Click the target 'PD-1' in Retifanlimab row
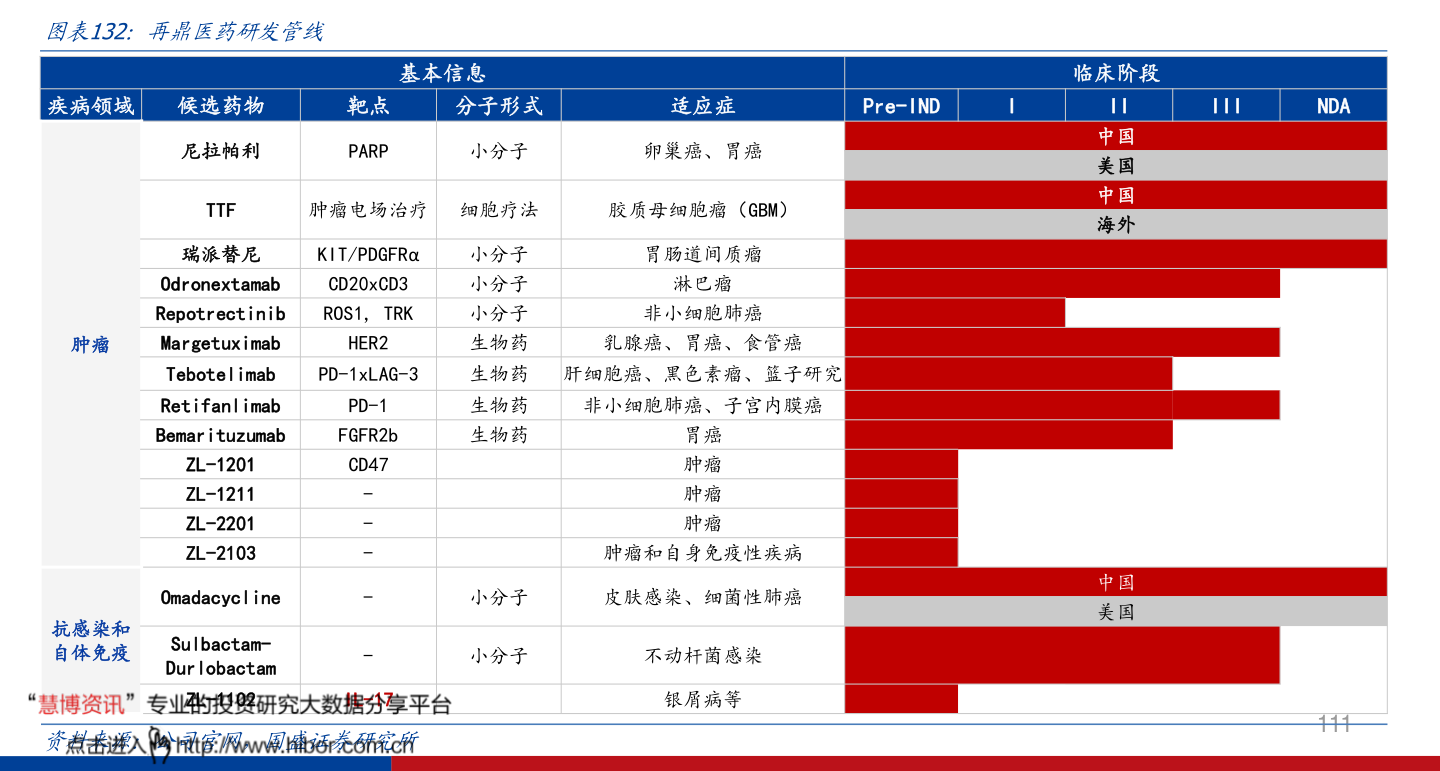This screenshot has height=771, width=1440. coord(368,405)
